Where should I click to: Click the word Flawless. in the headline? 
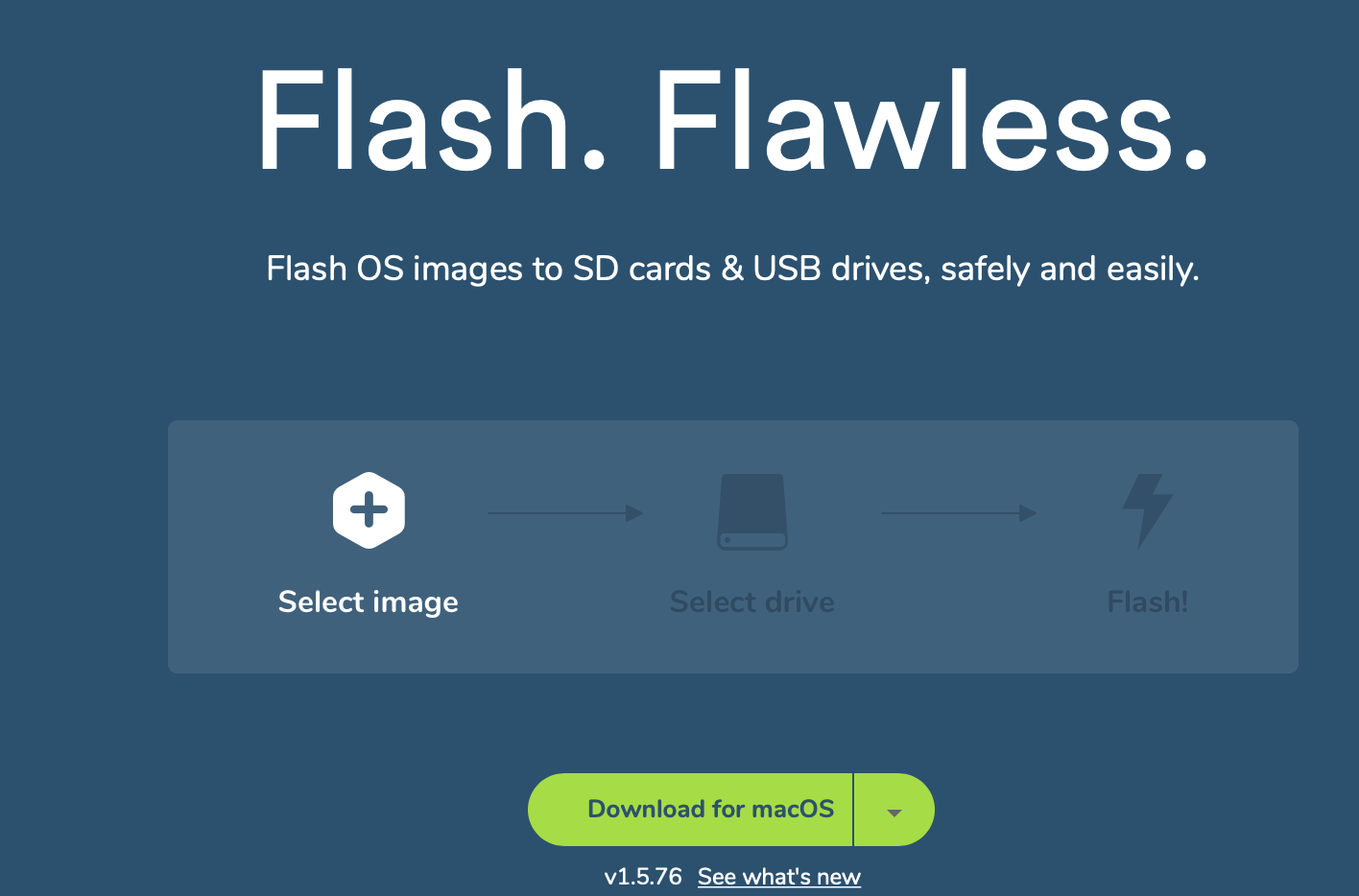(931, 122)
